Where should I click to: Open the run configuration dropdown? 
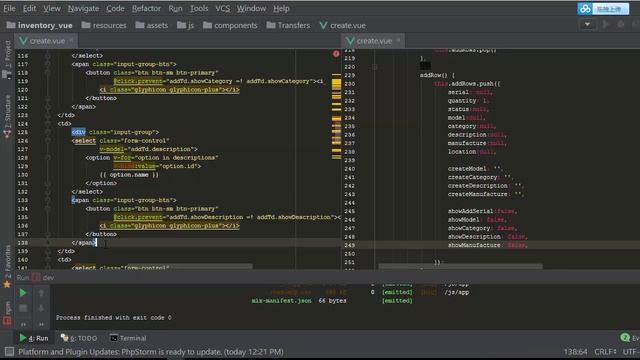(x=587, y=24)
